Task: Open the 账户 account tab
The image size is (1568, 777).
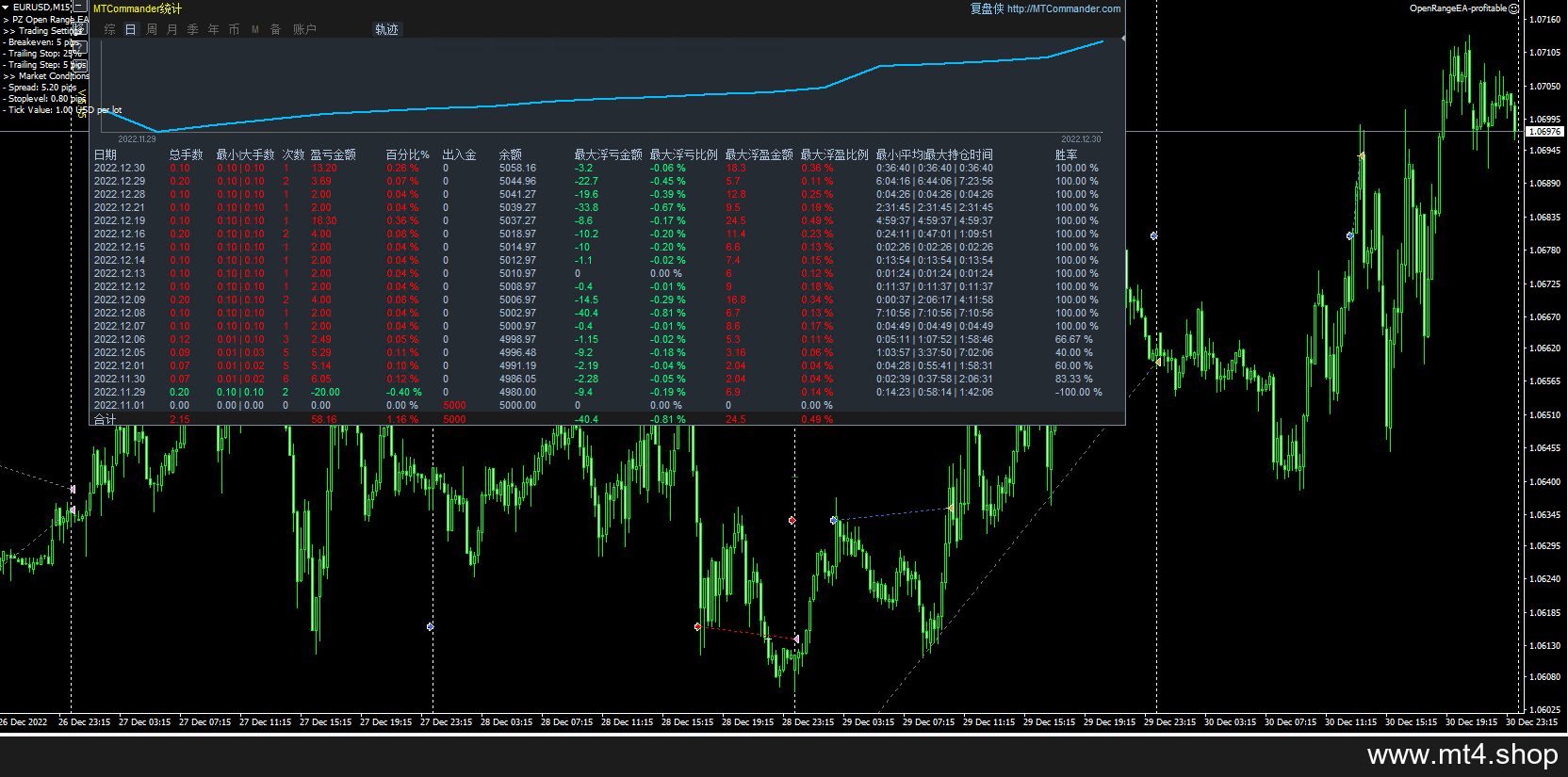Action: pos(304,29)
